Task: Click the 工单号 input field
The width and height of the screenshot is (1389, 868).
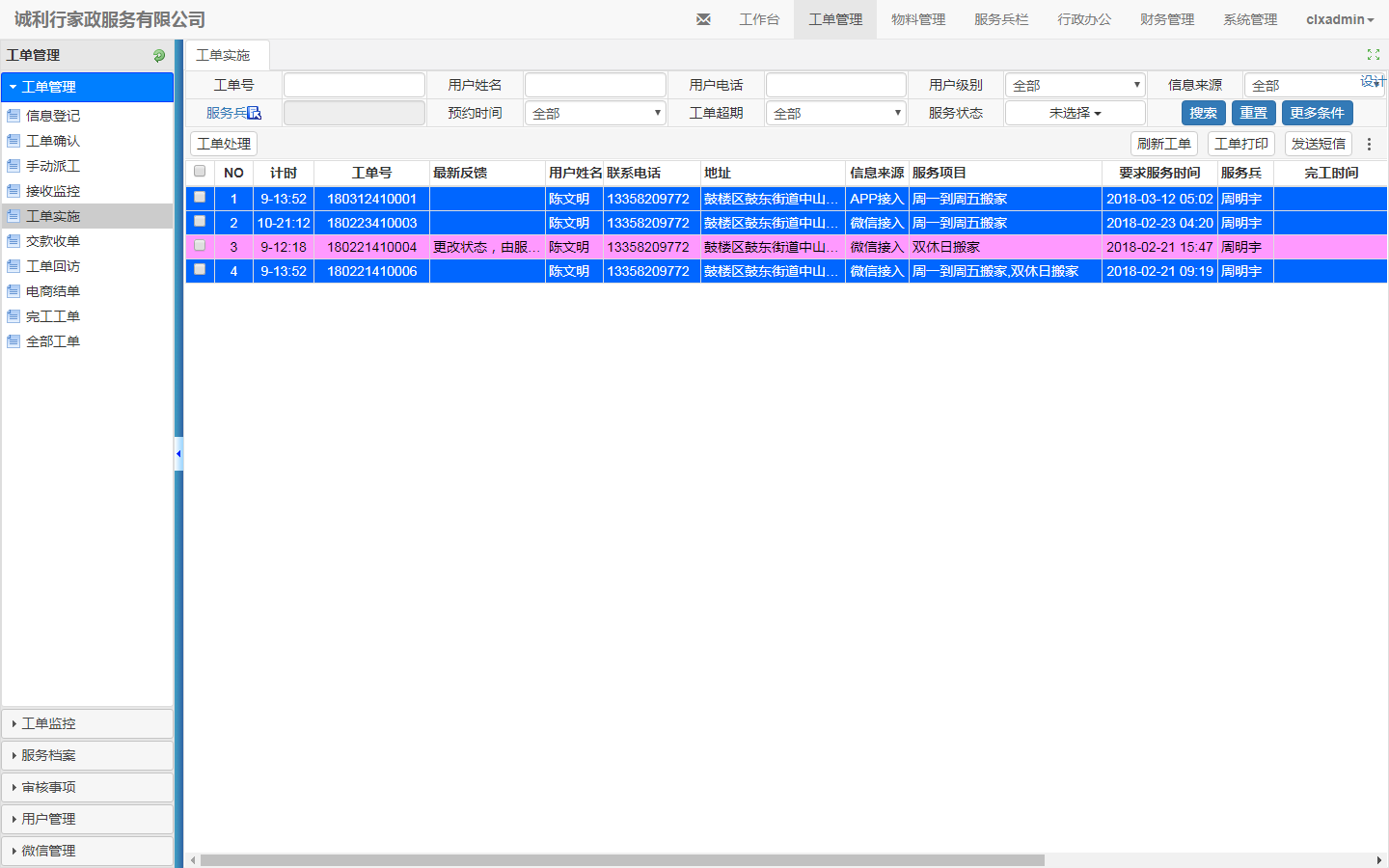Action: (x=354, y=86)
